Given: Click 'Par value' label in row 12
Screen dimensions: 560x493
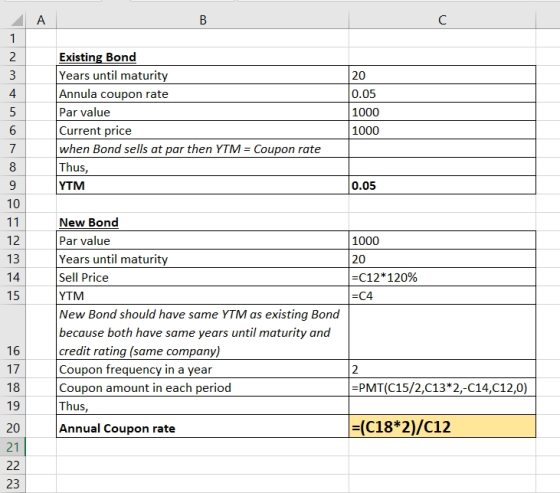Looking at the screenshot, I should tap(202, 240).
